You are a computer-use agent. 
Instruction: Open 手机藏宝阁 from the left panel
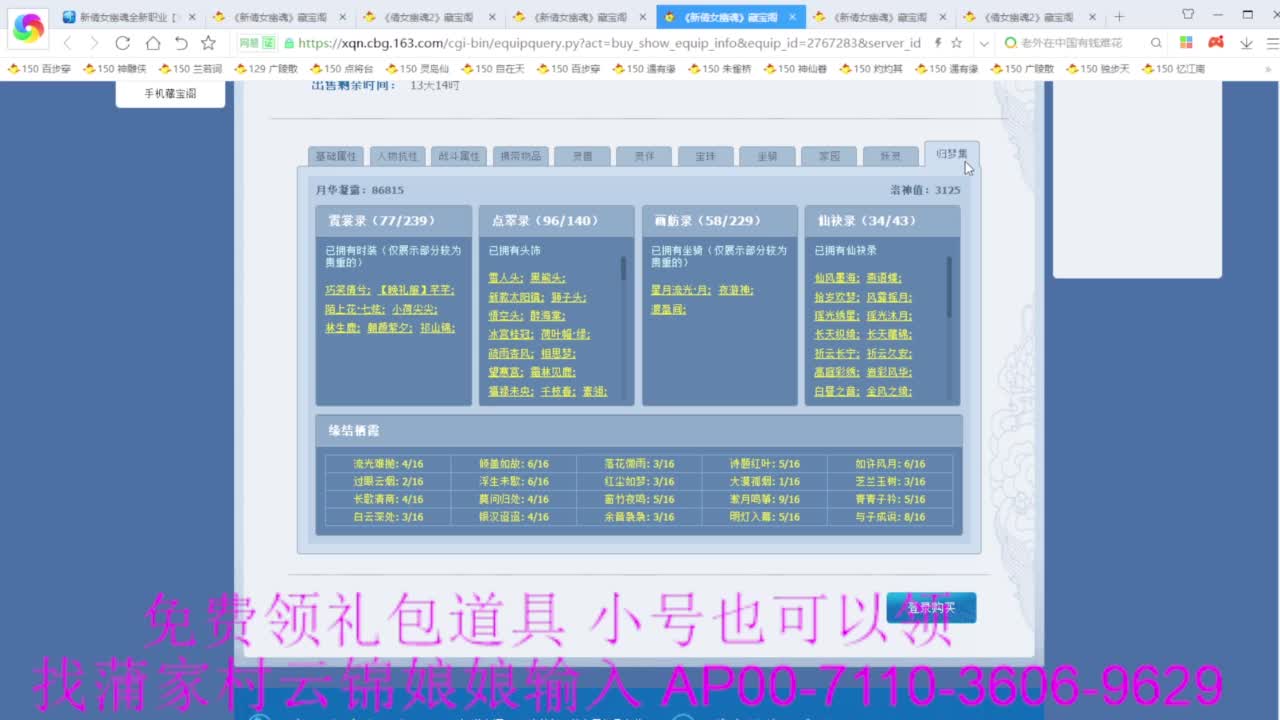pyautogui.click(x=169, y=91)
